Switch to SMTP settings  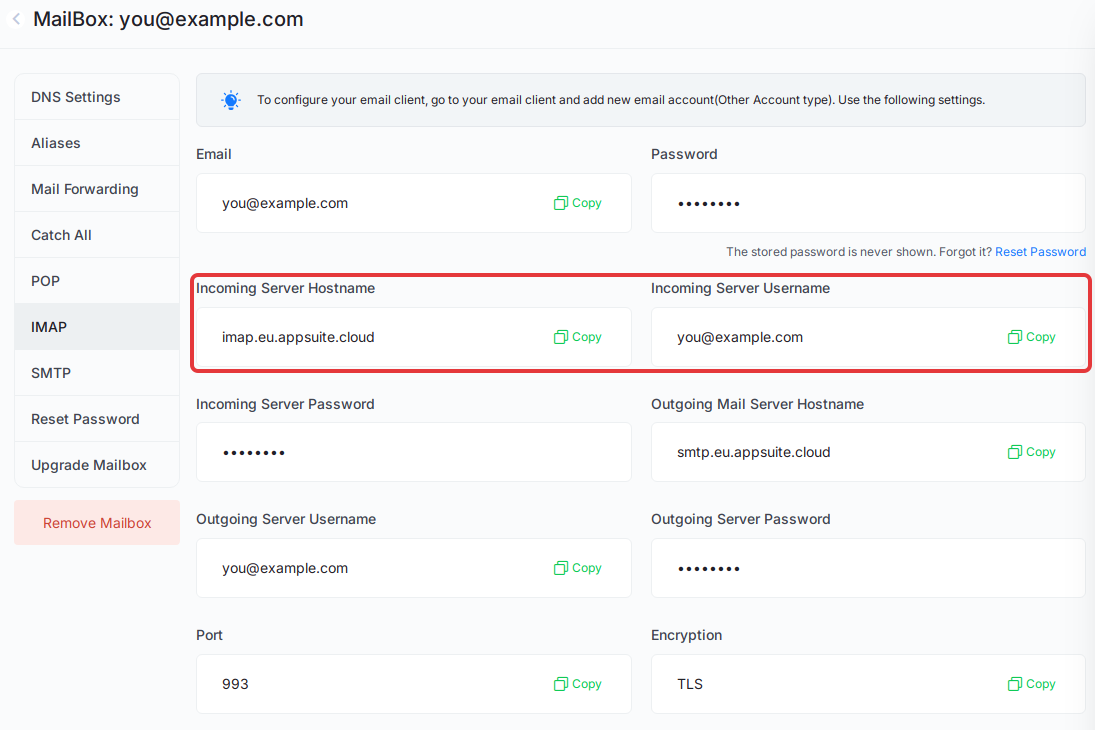click(97, 373)
